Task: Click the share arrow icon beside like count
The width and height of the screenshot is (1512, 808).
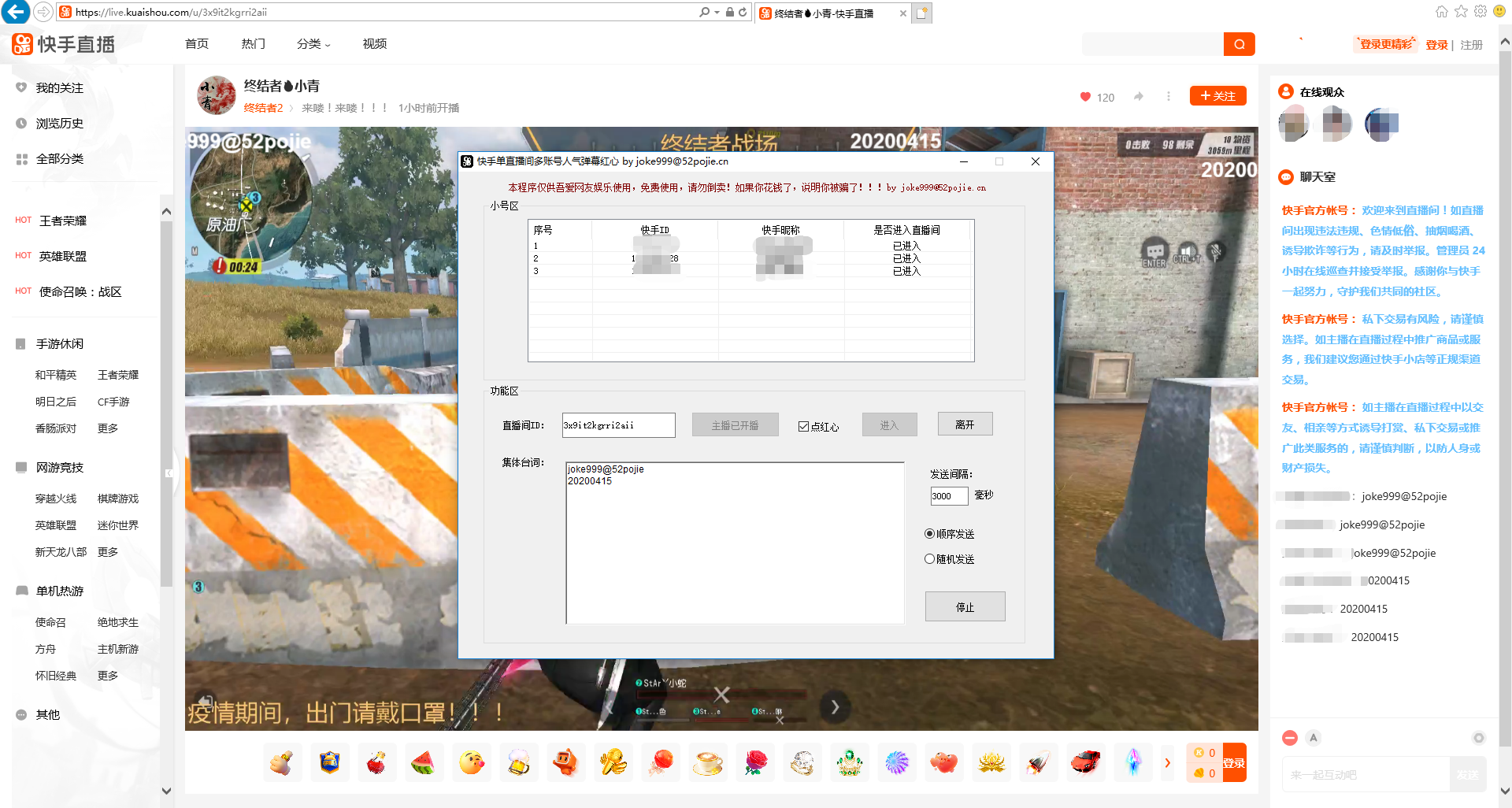Action: (x=1139, y=97)
